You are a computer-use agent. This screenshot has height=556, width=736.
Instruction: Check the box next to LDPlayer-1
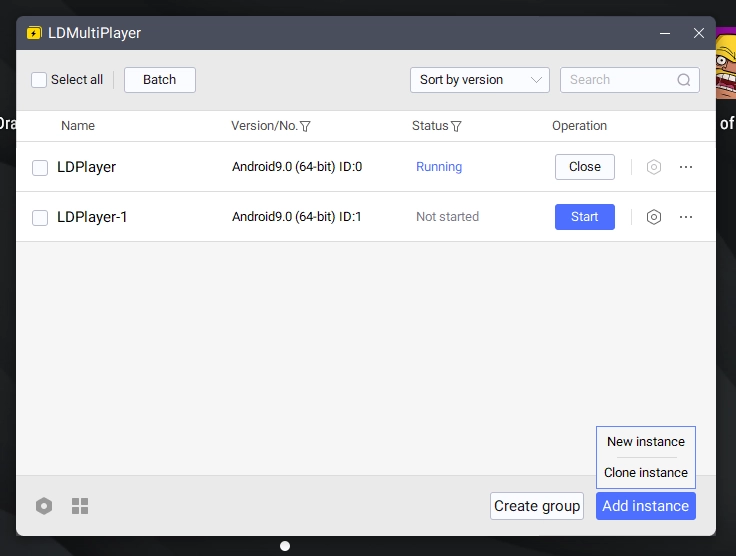(x=40, y=218)
